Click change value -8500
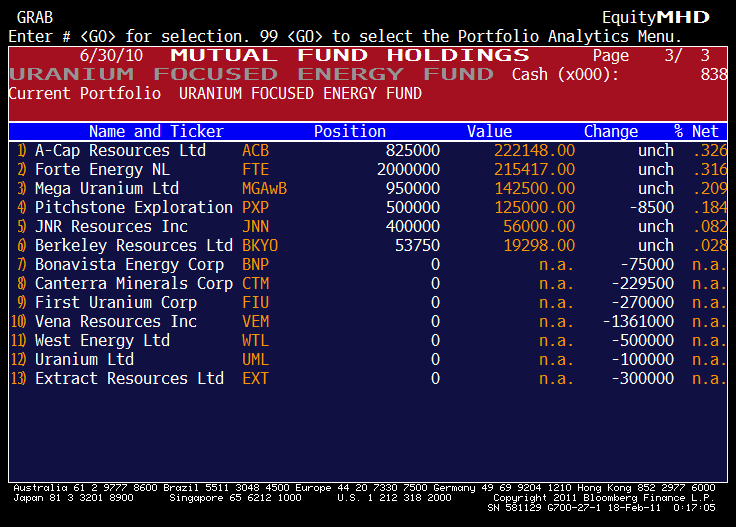This screenshot has height=527, width=736. [652, 207]
